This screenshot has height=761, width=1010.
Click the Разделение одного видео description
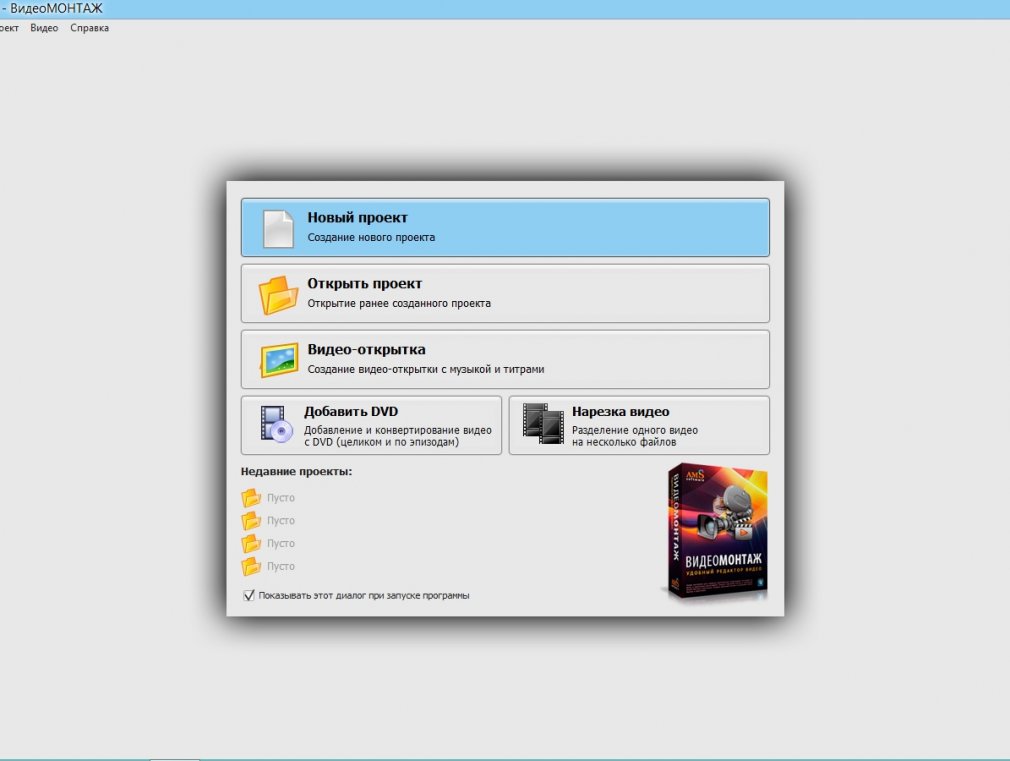point(634,436)
